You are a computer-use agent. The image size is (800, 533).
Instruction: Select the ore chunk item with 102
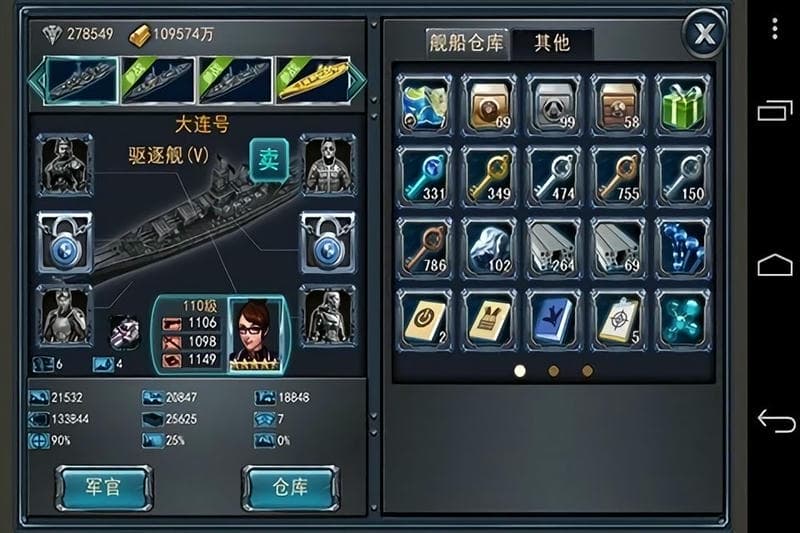[x=489, y=248]
